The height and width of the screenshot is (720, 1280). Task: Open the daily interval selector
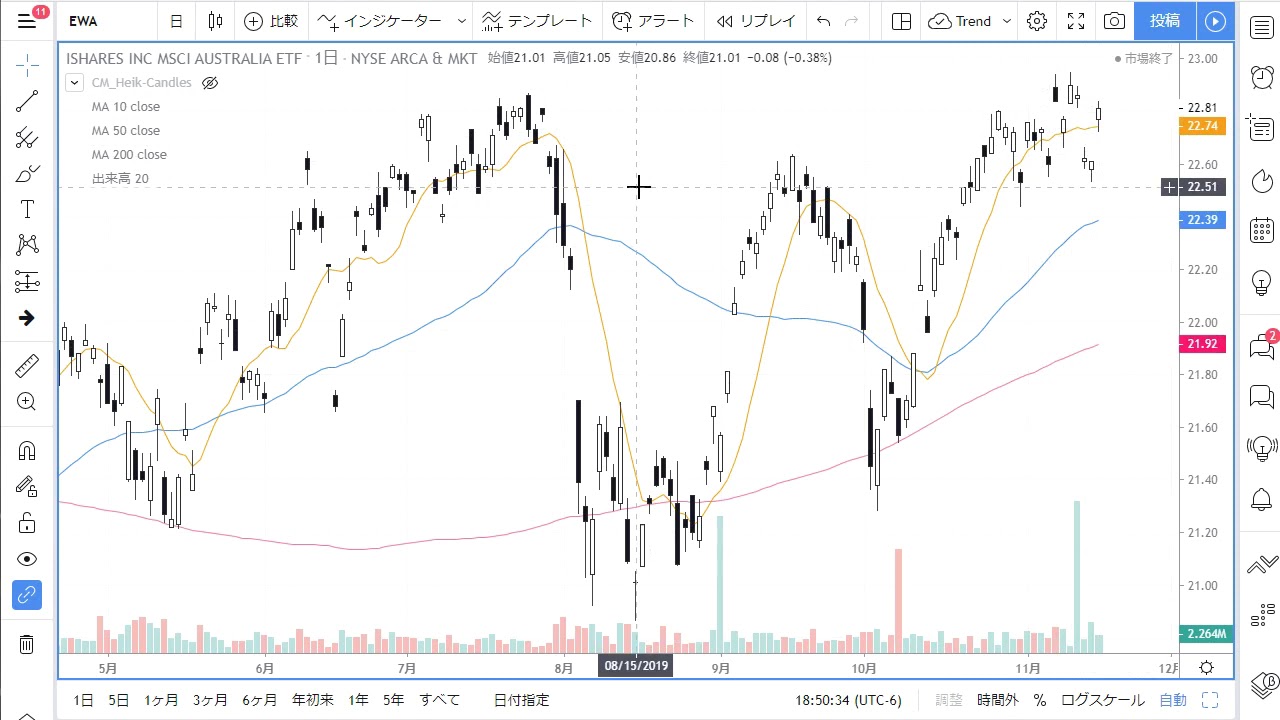[x=176, y=21]
